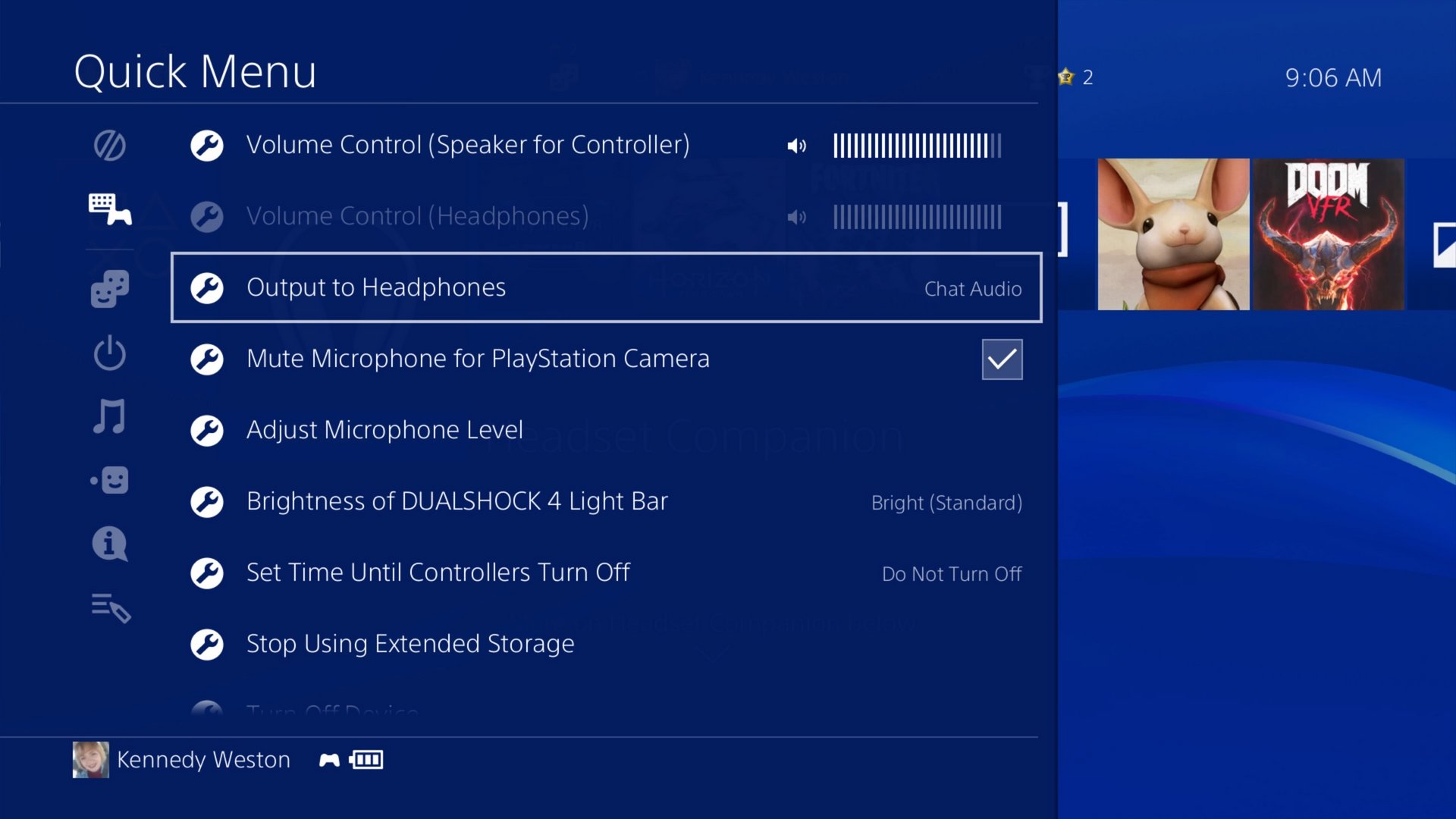Viewport: 1456px width, 819px height.
Task: Click Volume Control Speaker for Controller
Action: [x=466, y=144]
